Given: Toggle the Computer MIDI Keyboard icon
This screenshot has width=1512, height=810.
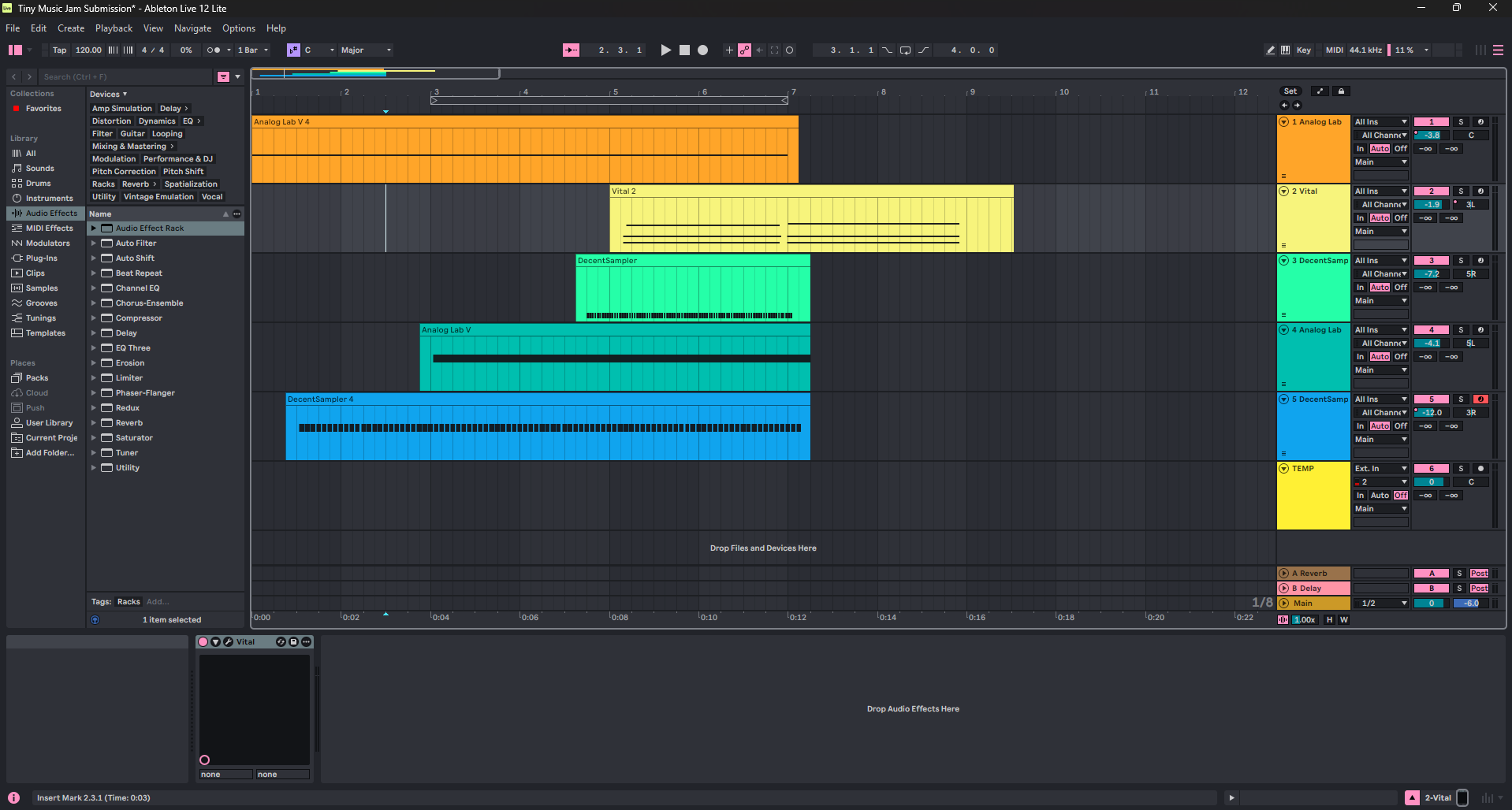Looking at the screenshot, I should coord(1286,50).
